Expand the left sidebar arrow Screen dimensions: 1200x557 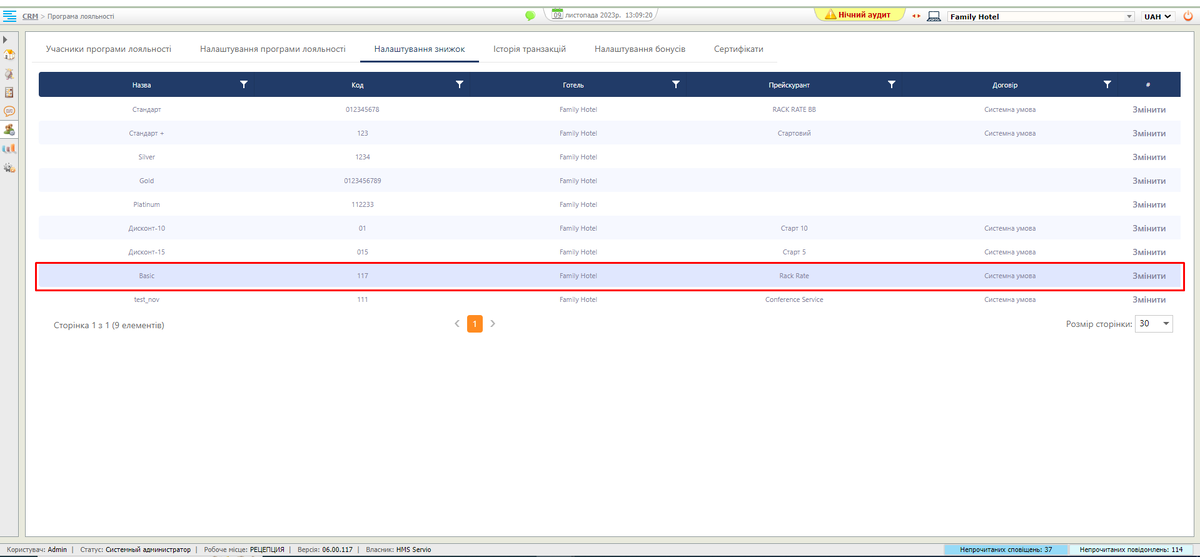pyautogui.click(x=7, y=39)
